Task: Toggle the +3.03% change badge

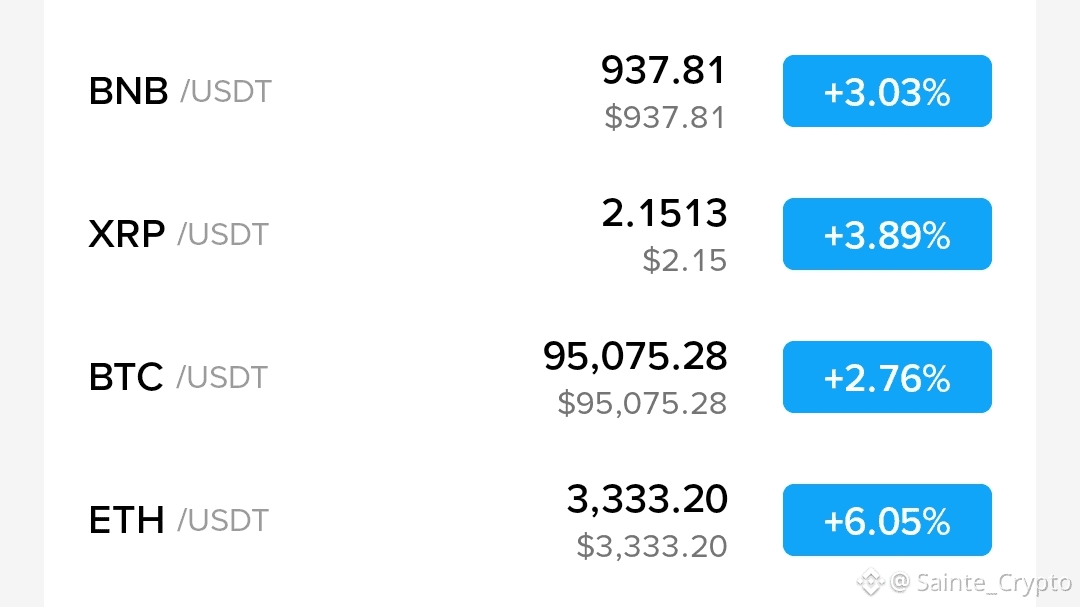Action: [x=887, y=91]
